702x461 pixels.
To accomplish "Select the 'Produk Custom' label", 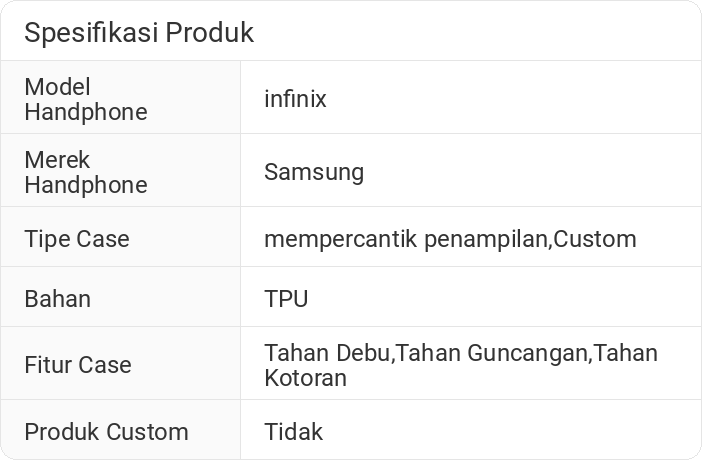I will pyautogui.click(x=106, y=432).
